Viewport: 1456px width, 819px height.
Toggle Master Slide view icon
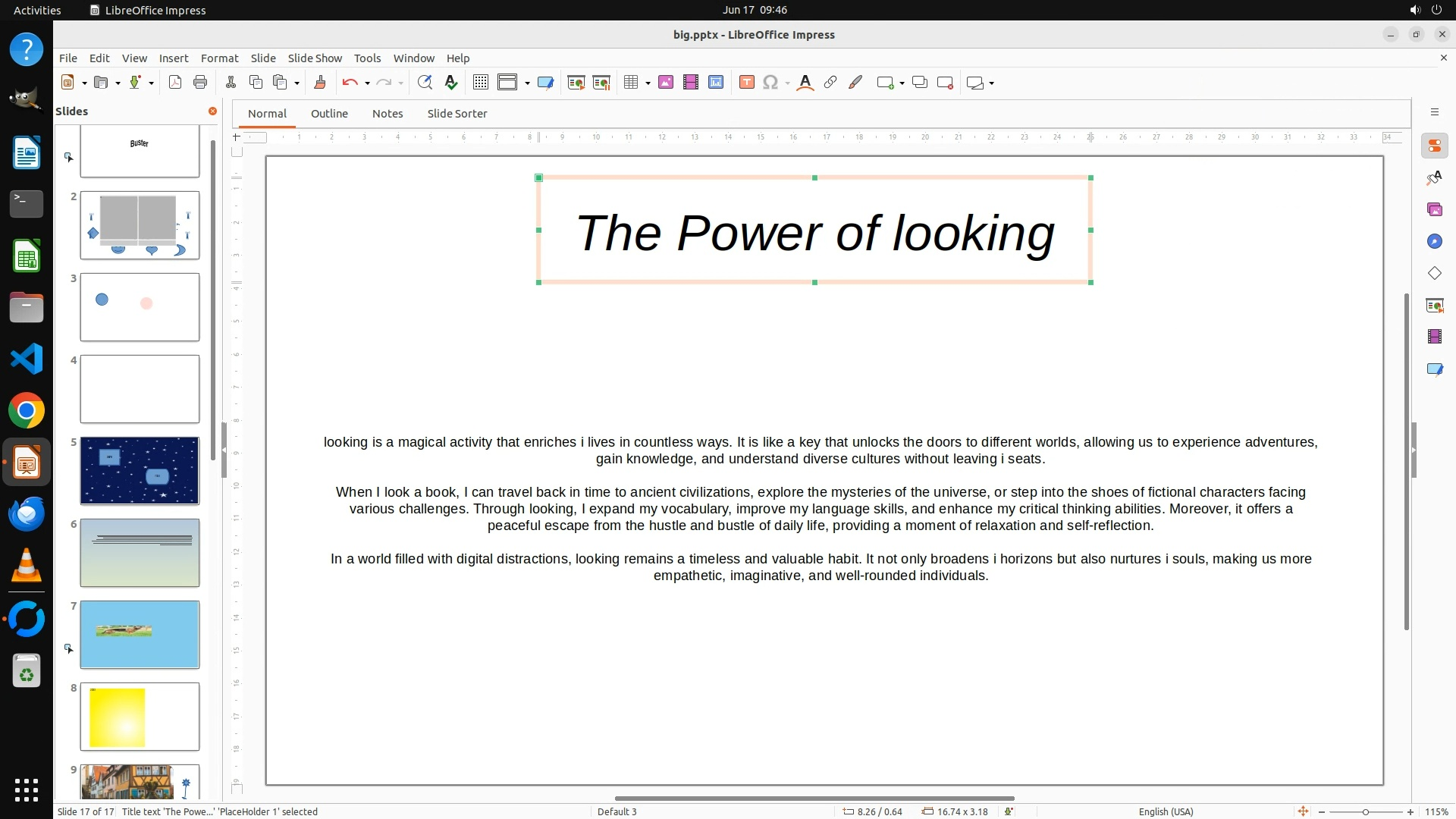[545, 83]
